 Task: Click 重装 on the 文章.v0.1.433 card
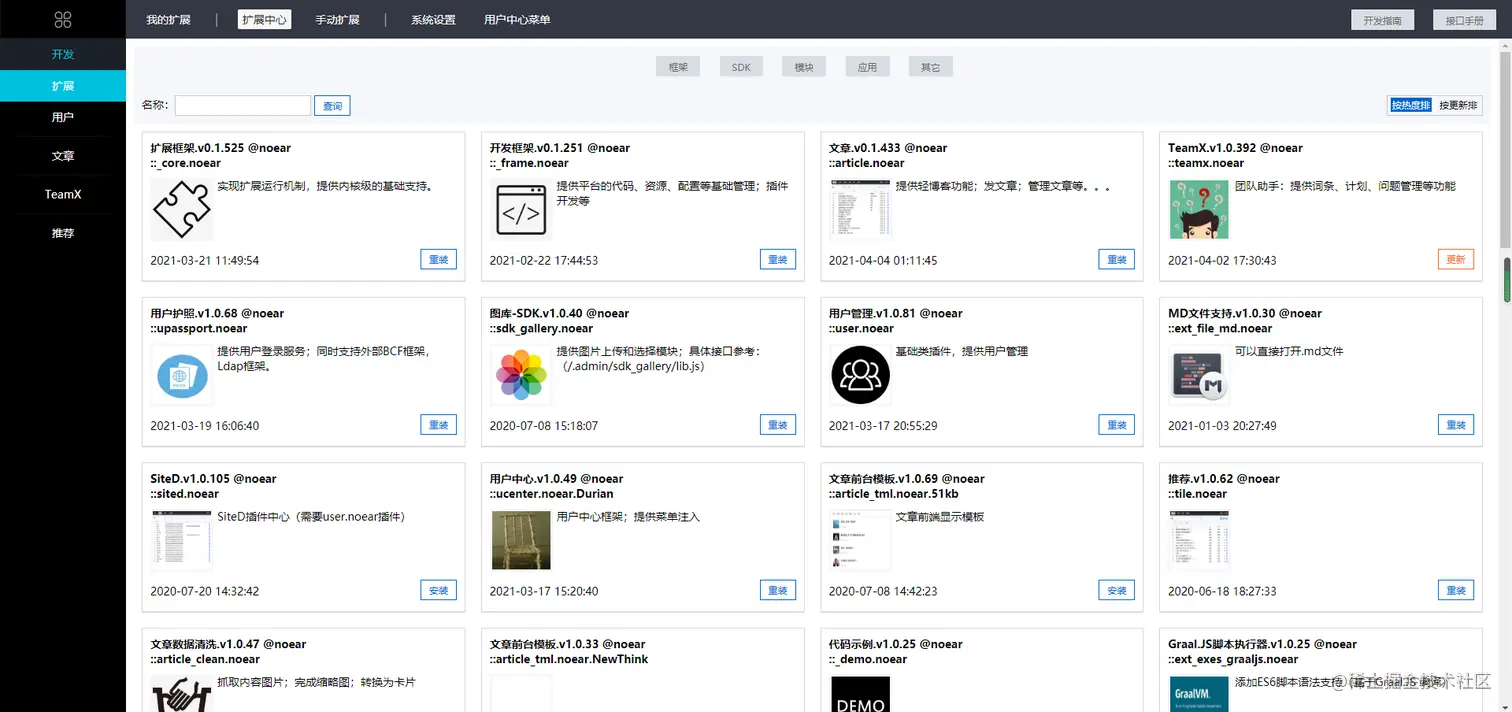coord(1117,259)
